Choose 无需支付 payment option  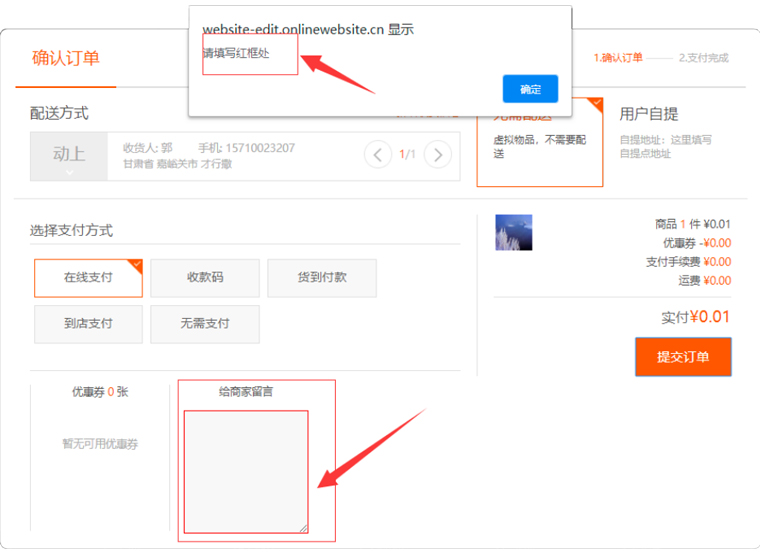point(204,324)
